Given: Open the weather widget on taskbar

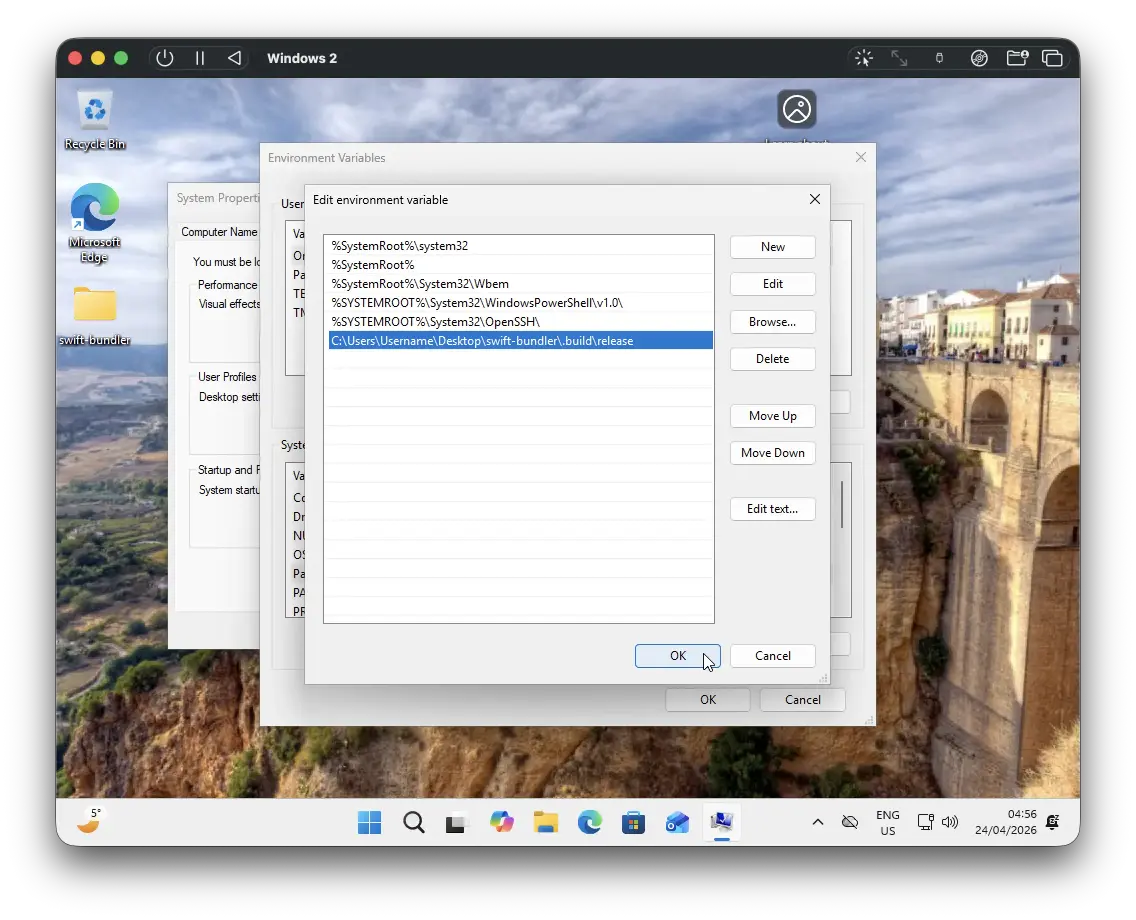Looking at the screenshot, I should point(90,821).
